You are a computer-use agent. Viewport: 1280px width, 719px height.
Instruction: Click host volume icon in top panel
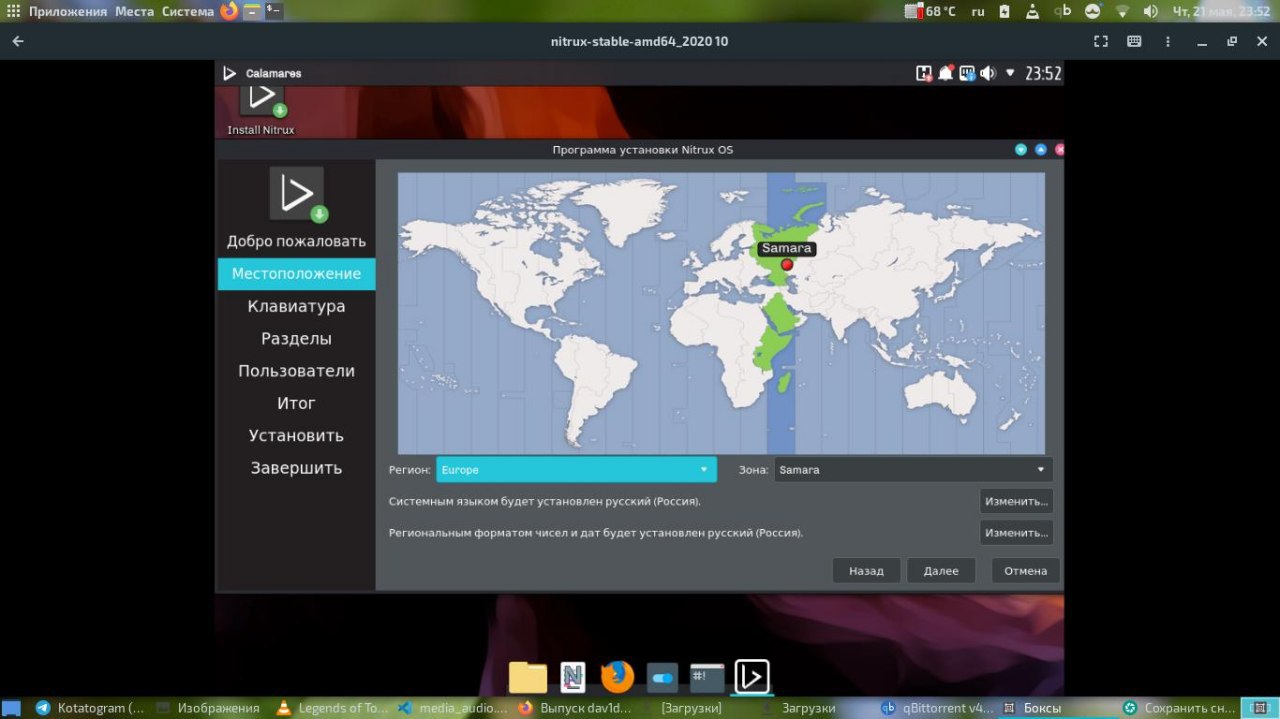click(1150, 11)
